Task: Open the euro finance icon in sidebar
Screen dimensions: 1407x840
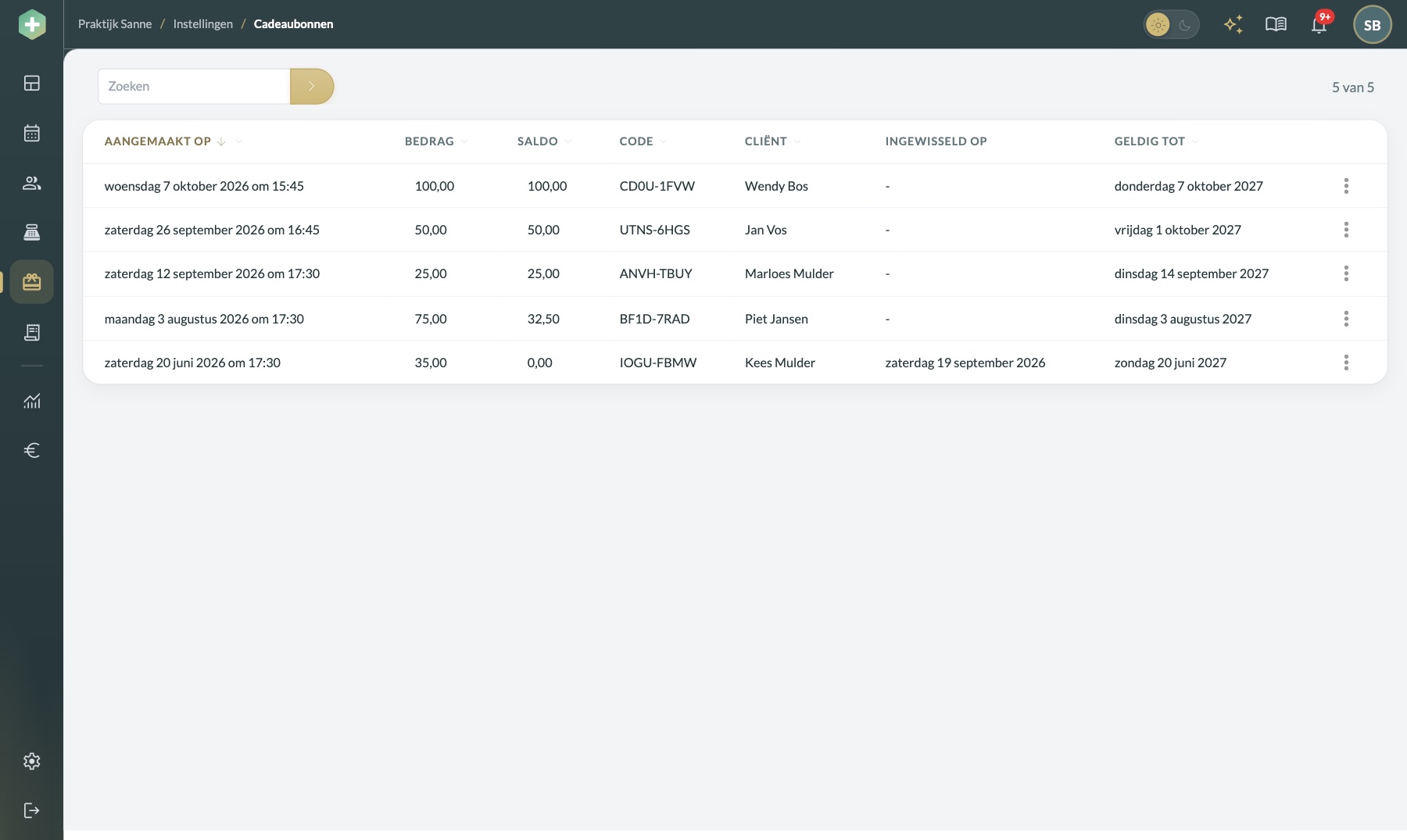Action: click(x=31, y=450)
